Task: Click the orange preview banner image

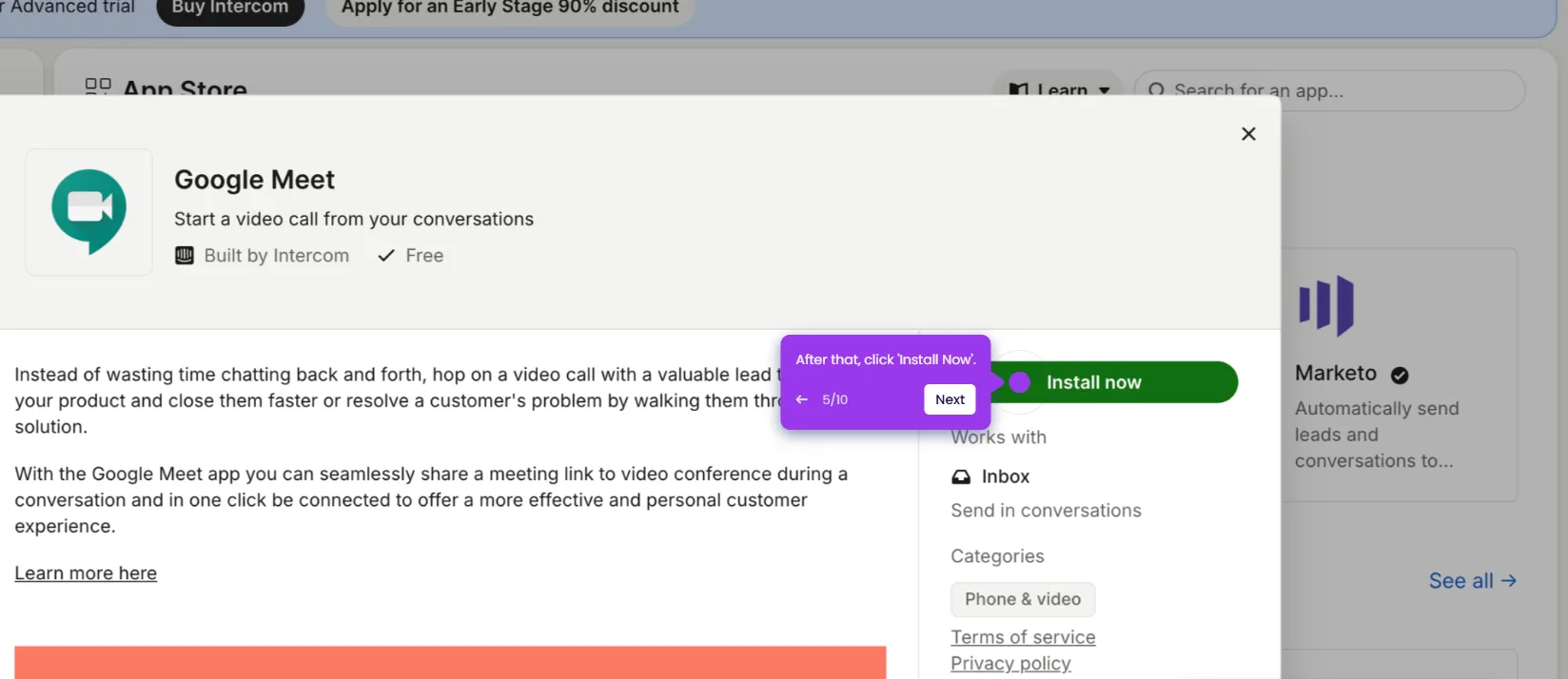Action: [450, 663]
